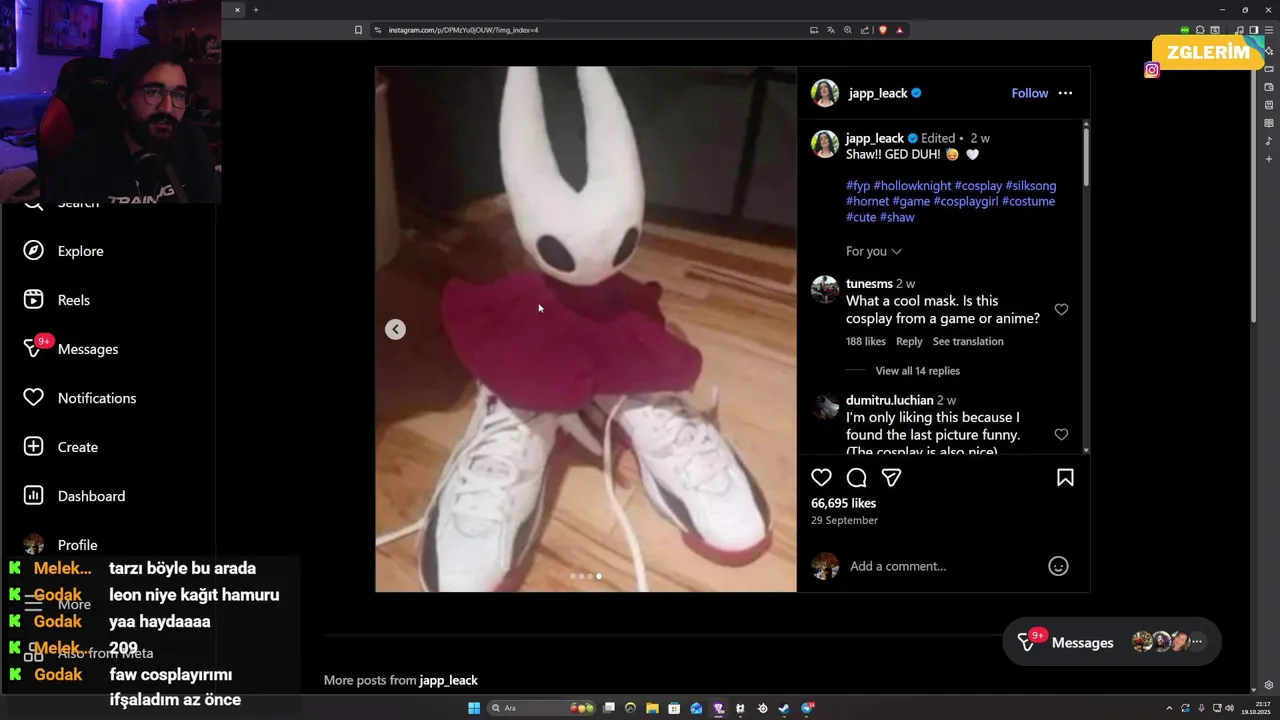1280x720 pixels.
Task: Click the #silksong hashtag
Action: tap(1030, 186)
